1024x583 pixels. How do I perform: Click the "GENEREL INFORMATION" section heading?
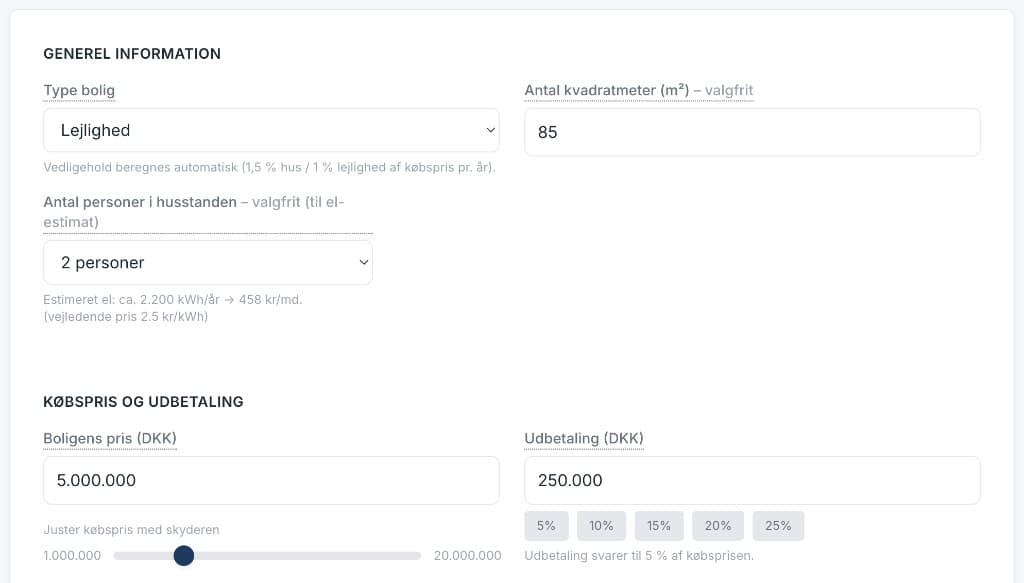(132, 54)
